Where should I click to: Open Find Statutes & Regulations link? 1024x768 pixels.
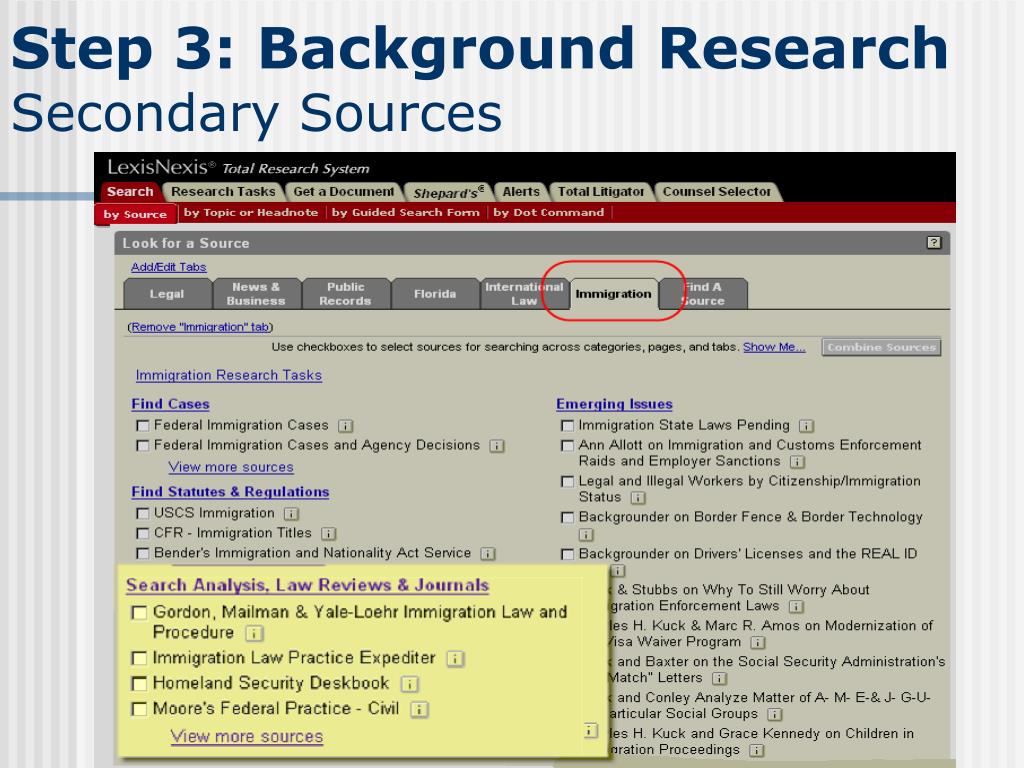230,492
